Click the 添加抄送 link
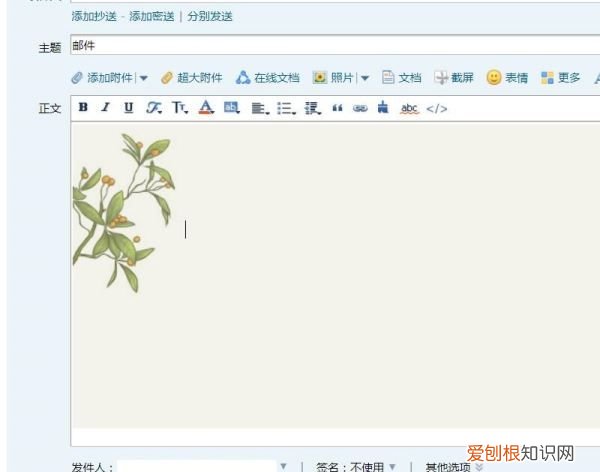 [x=94, y=16]
